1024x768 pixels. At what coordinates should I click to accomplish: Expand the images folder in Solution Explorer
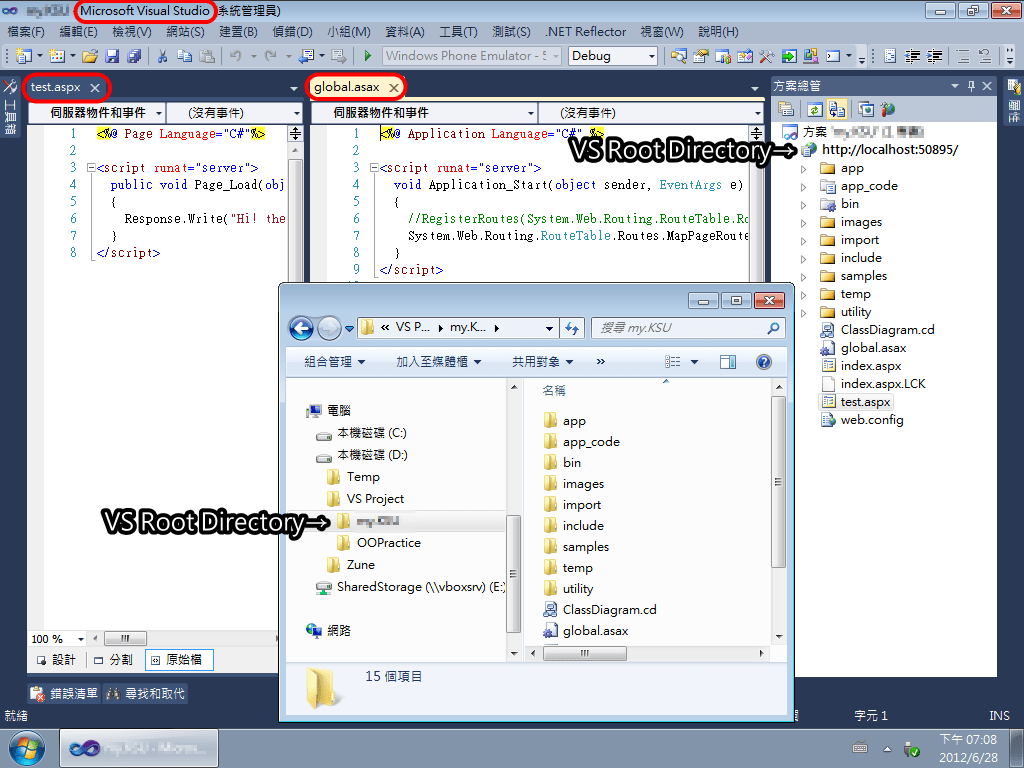pos(803,223)
